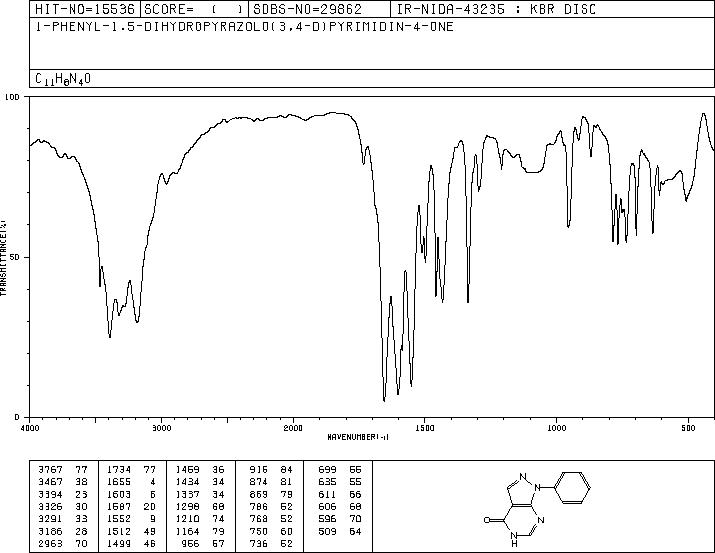
Task: Click peak table entry 1210
Action: (x=187, y=519)
